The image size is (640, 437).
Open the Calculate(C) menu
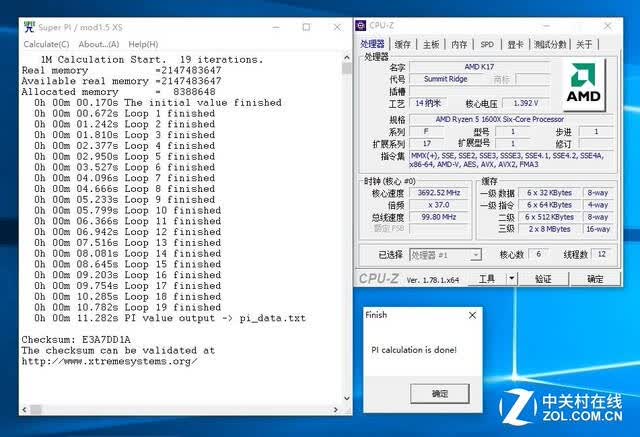pos(46,44)
